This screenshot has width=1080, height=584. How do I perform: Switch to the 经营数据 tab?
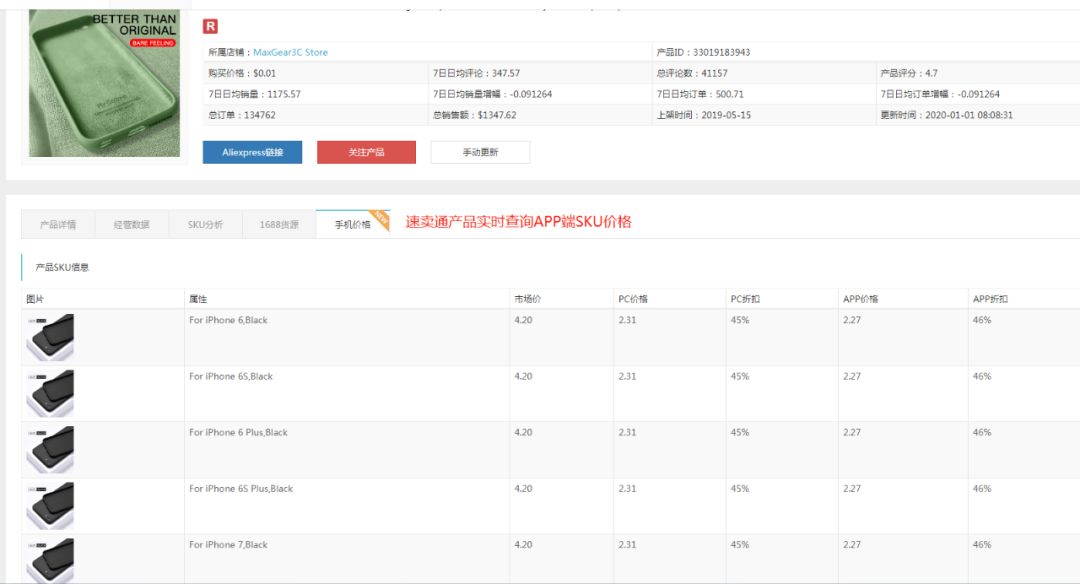click(x=132, y=225)
